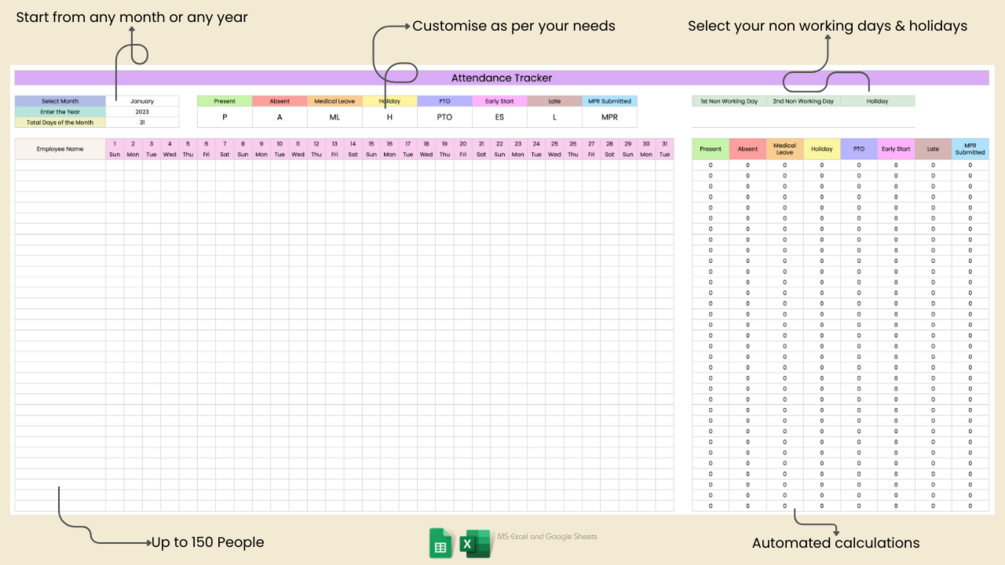
Task: Select the legend code cell 'ES'
Action: [499, 117]
